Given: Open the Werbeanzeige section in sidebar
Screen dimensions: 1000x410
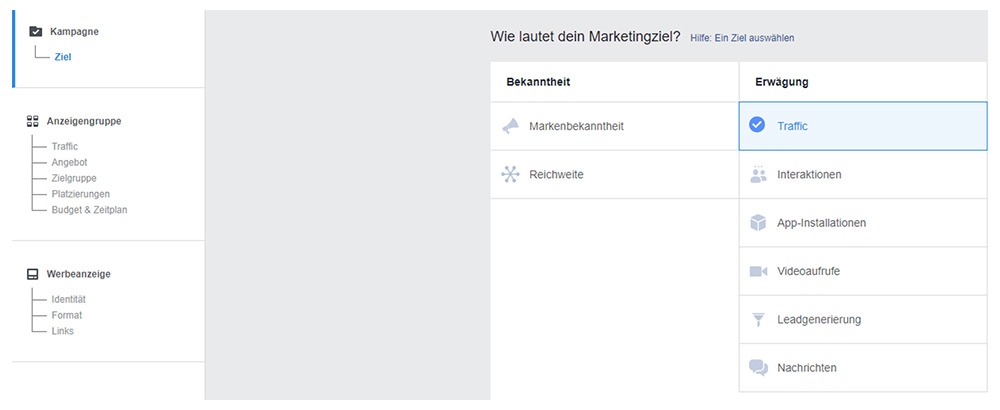Looking at the screenshot, I should [78, 274].
